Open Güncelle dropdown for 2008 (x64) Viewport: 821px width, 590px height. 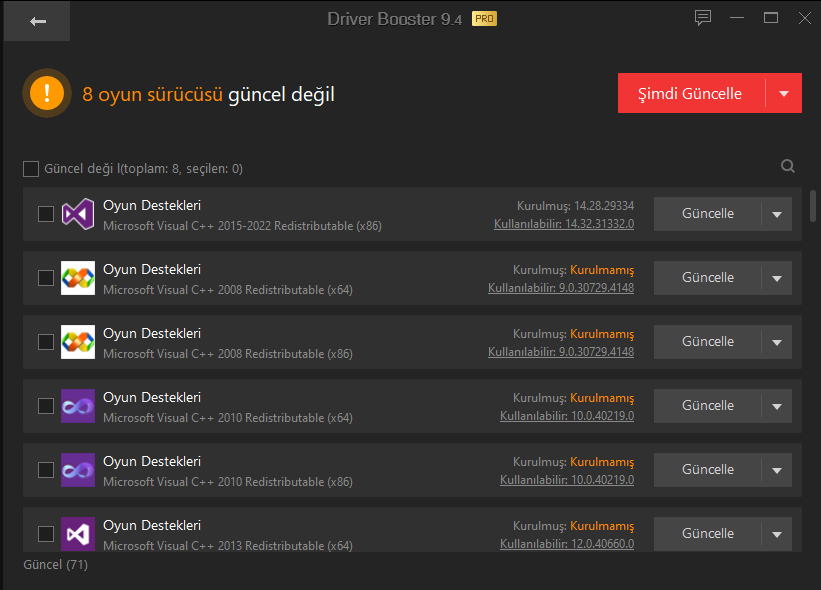coord(777,278)
